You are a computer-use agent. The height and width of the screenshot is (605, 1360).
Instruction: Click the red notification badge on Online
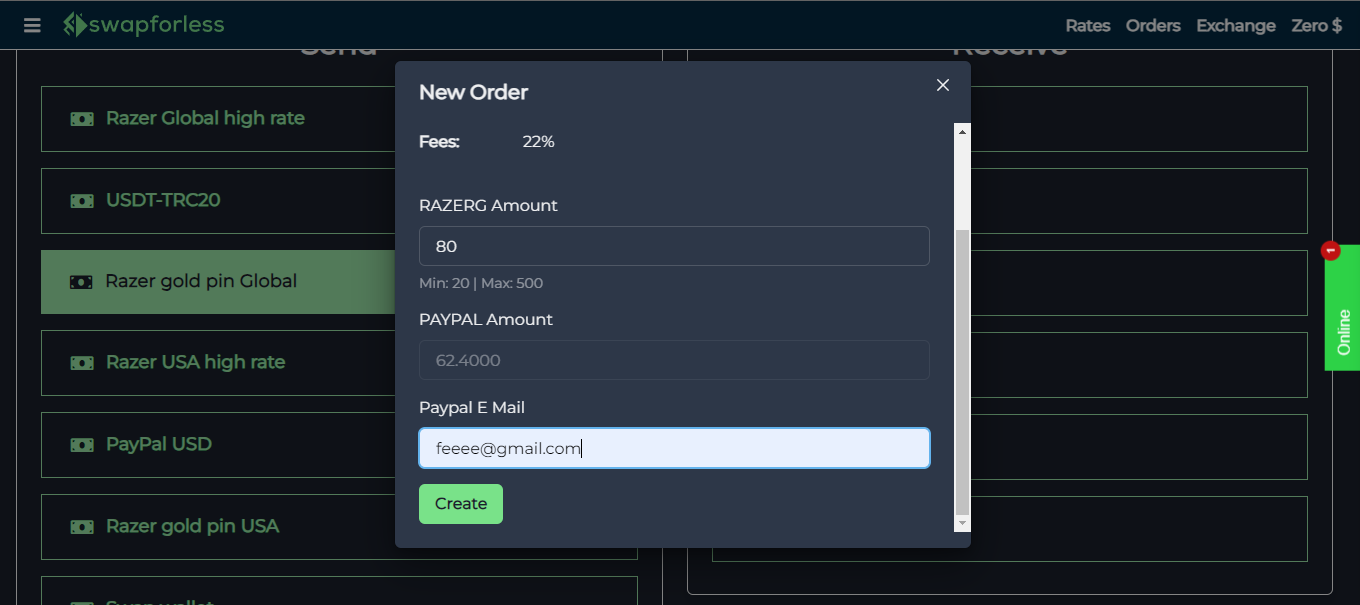pos(1330,251)
